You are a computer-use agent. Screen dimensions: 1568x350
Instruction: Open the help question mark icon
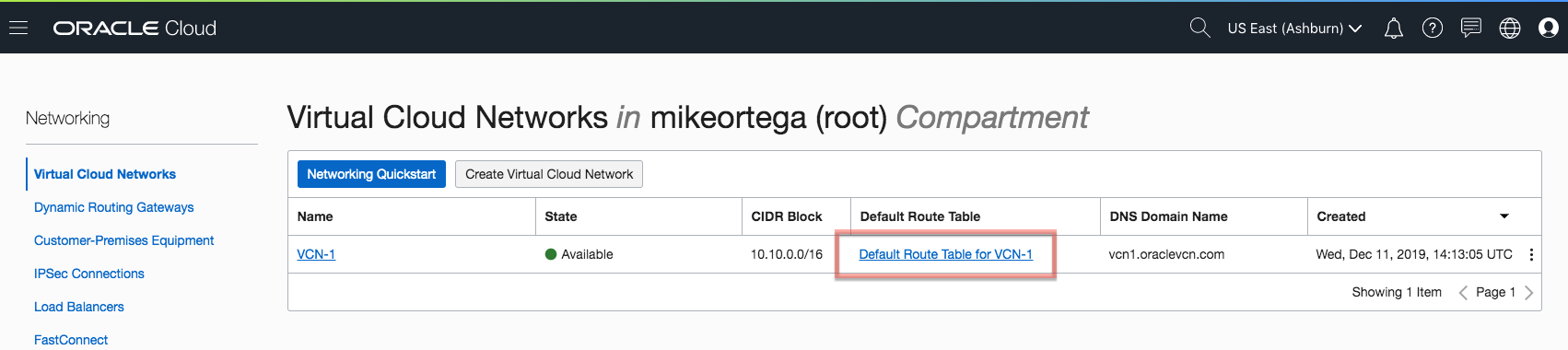point(1433,29)
